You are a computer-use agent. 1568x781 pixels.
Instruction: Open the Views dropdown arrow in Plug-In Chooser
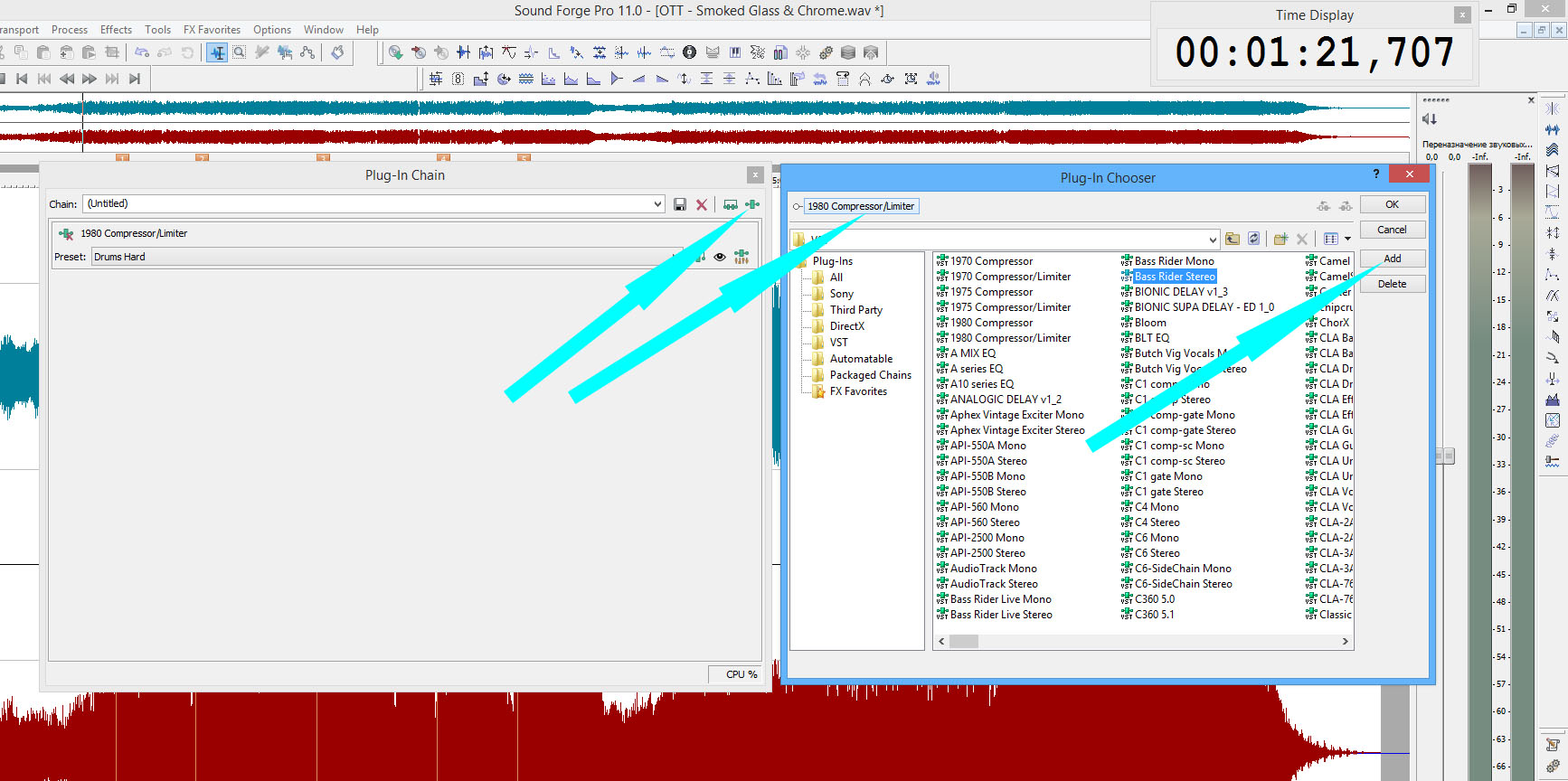point(1347,239)
